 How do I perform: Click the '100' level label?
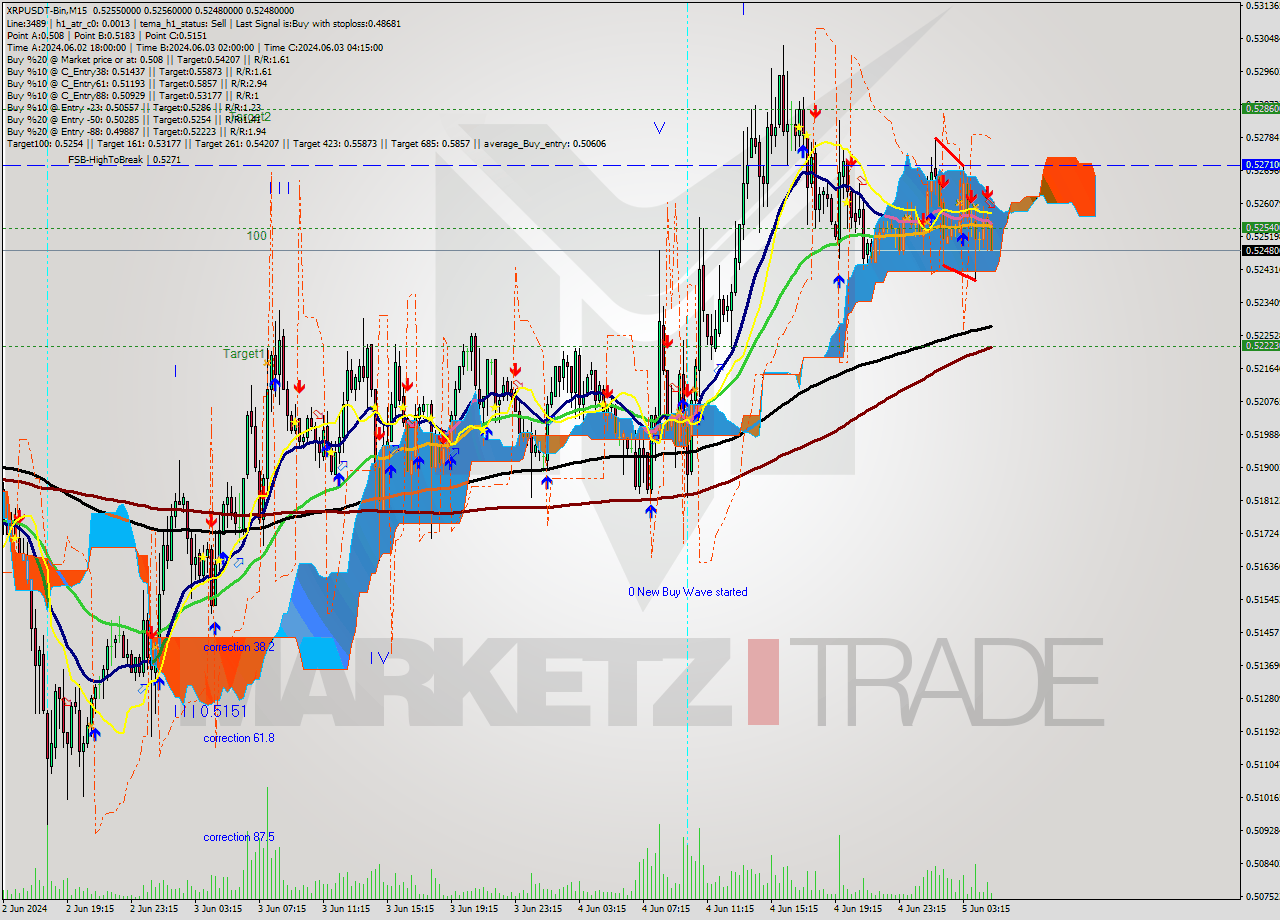pos(257,236)
